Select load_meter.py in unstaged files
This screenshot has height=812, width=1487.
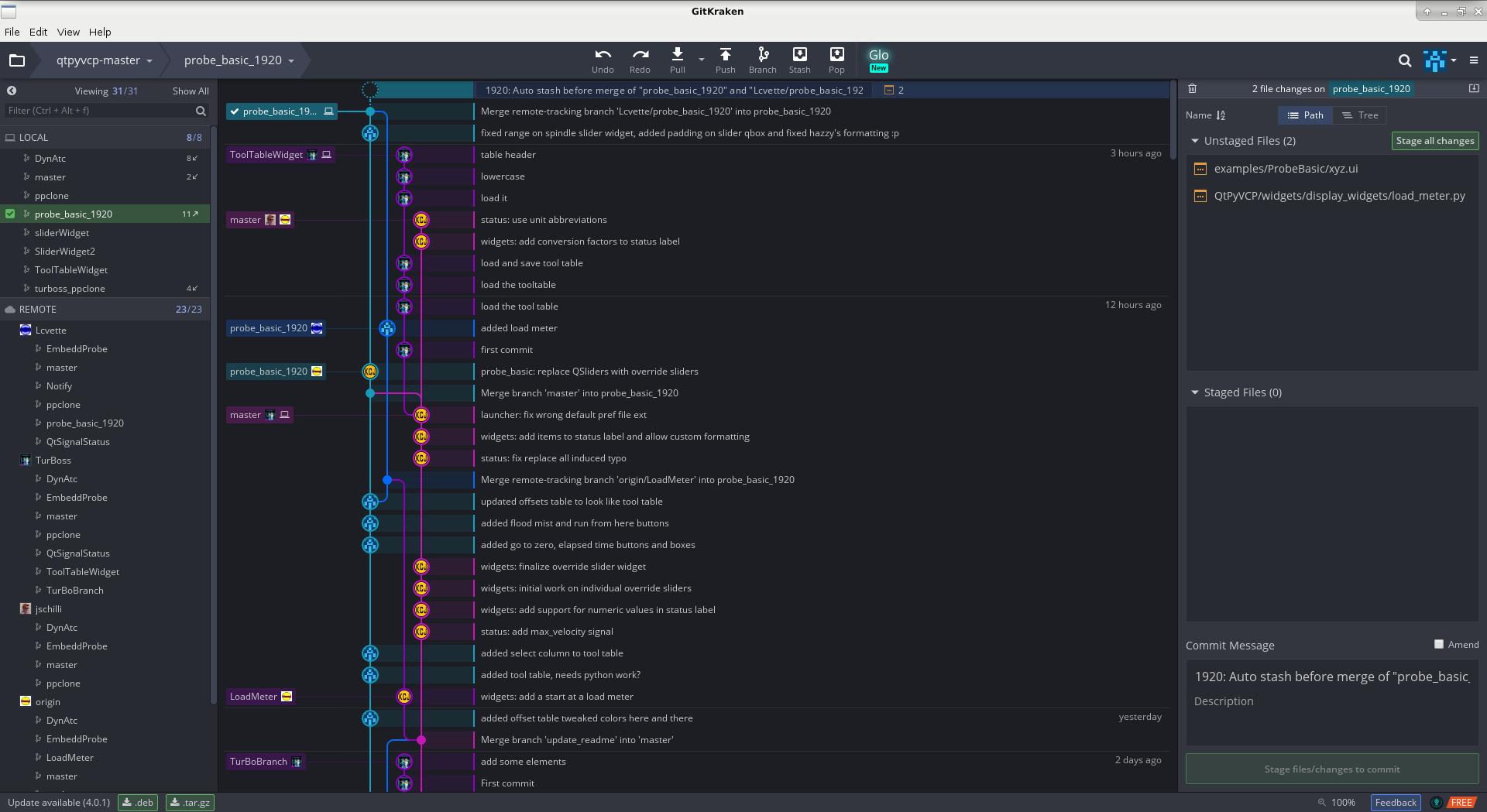point(1332,196)
